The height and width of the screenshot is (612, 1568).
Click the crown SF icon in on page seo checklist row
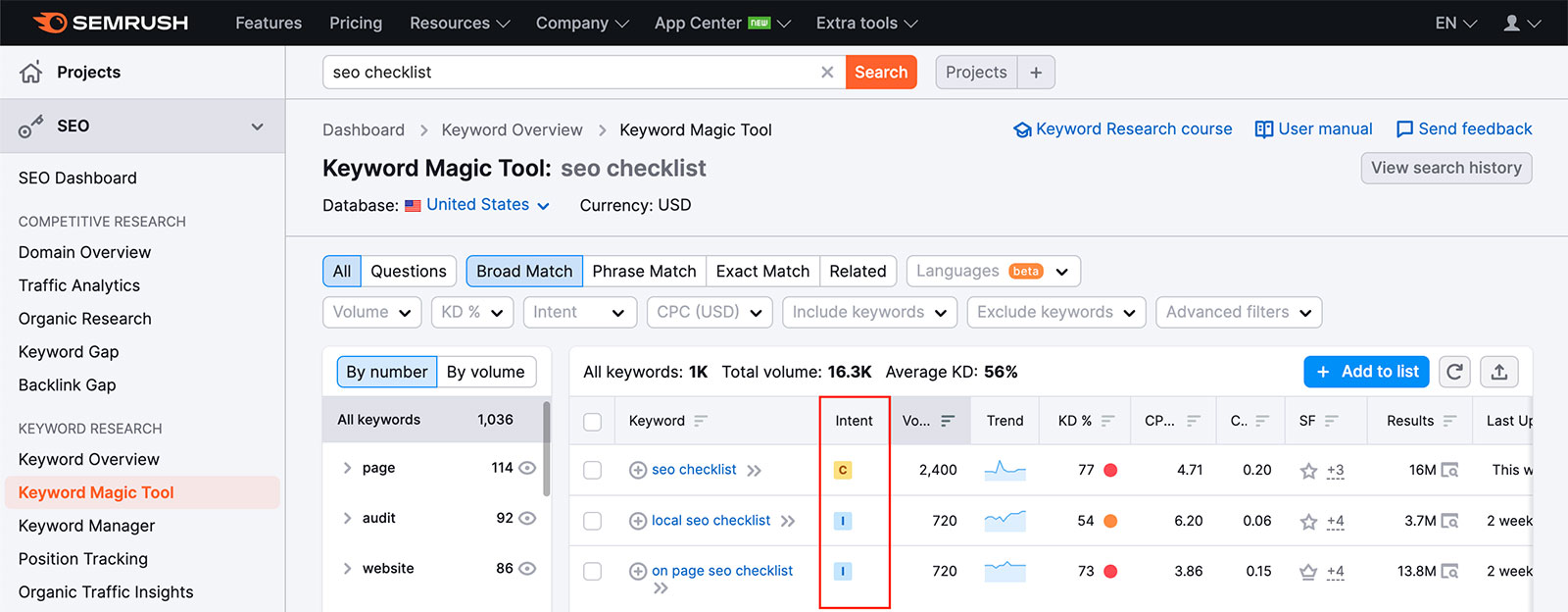1308,571
